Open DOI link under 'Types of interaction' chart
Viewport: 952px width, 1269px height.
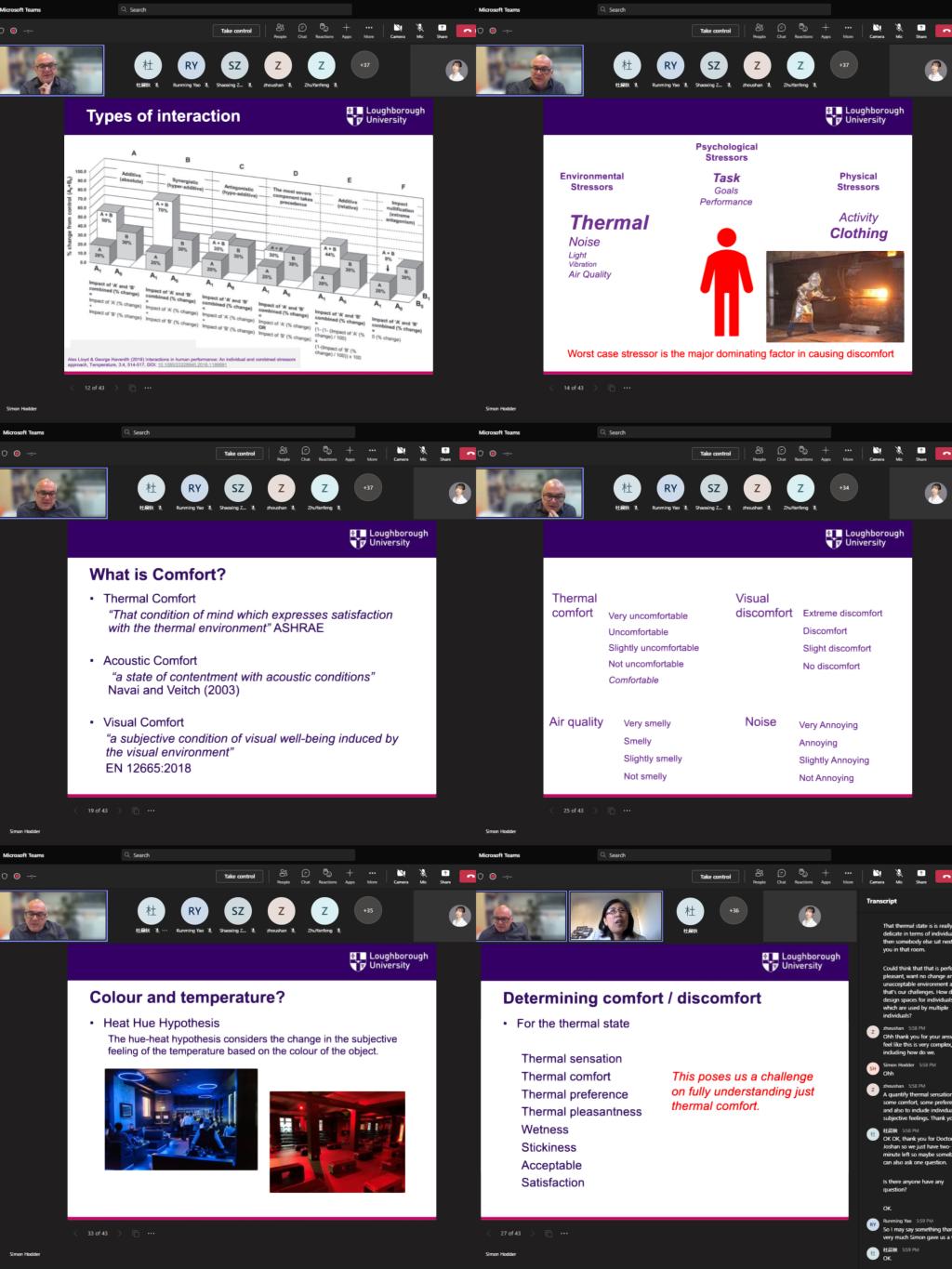[x=192, y=364]
